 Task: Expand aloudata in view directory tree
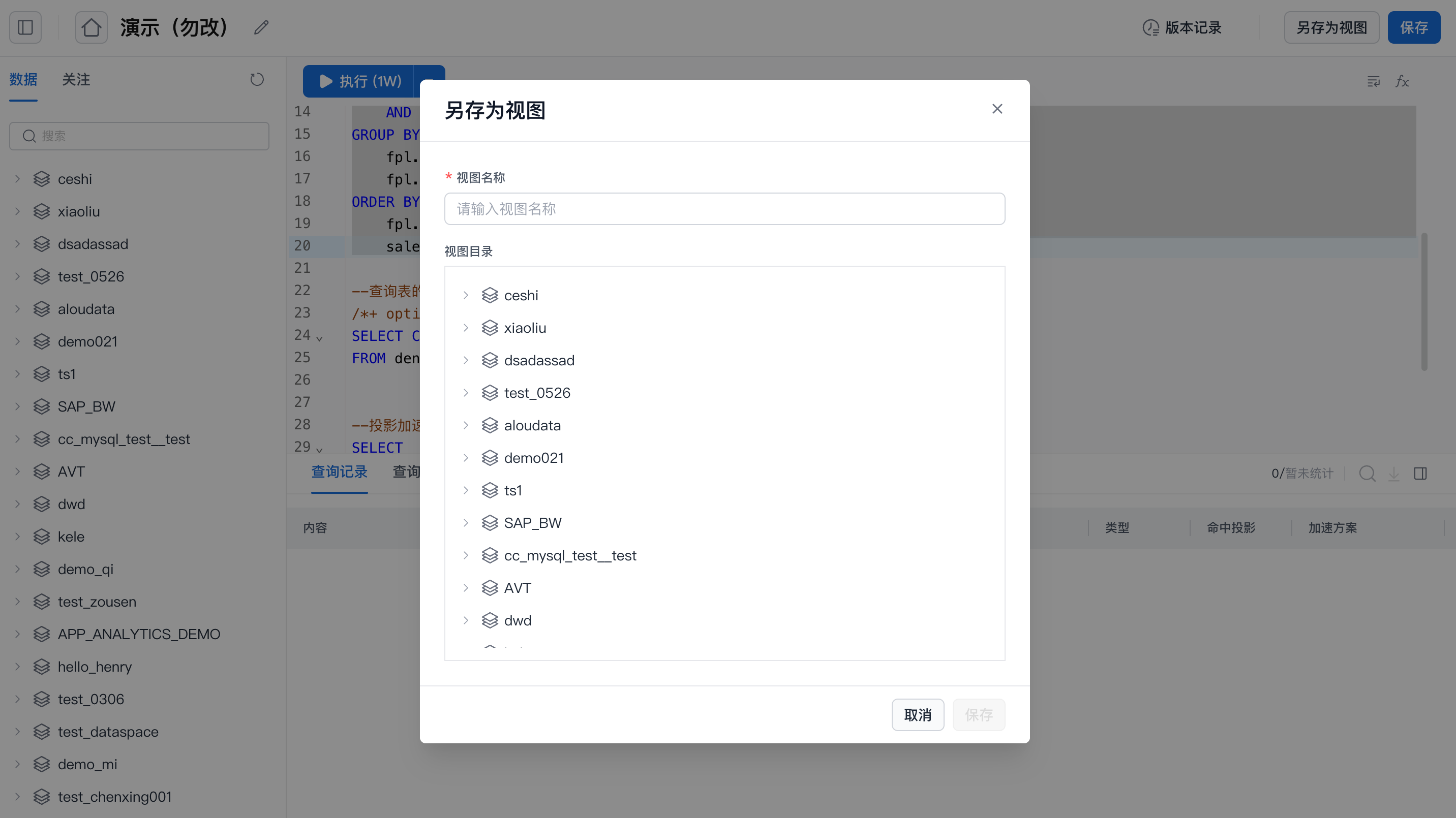[x=466, y=425]
